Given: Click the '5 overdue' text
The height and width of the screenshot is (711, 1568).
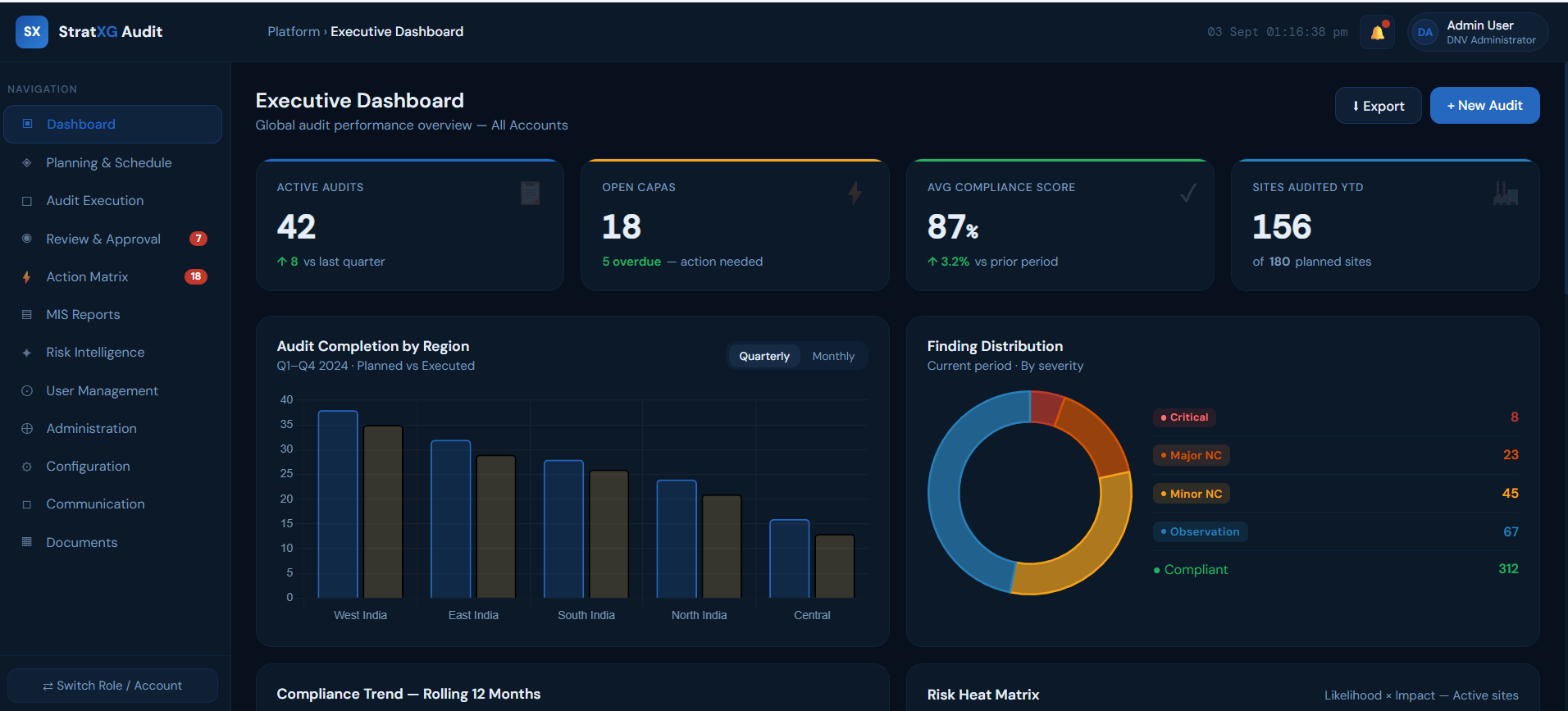Looking at the screenshot, I should [x=631, y=262].
